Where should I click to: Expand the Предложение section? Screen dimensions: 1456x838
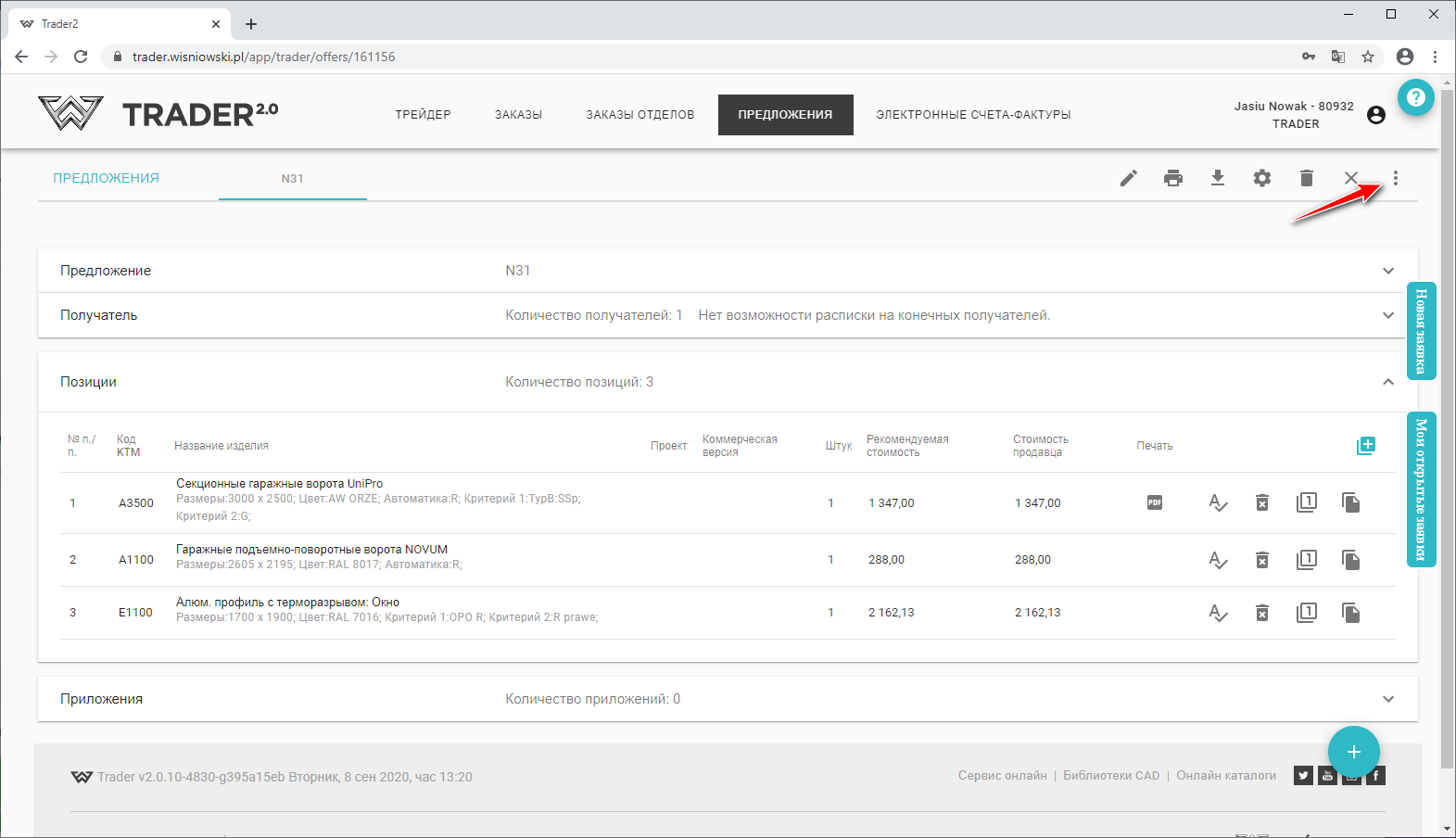1388,271
